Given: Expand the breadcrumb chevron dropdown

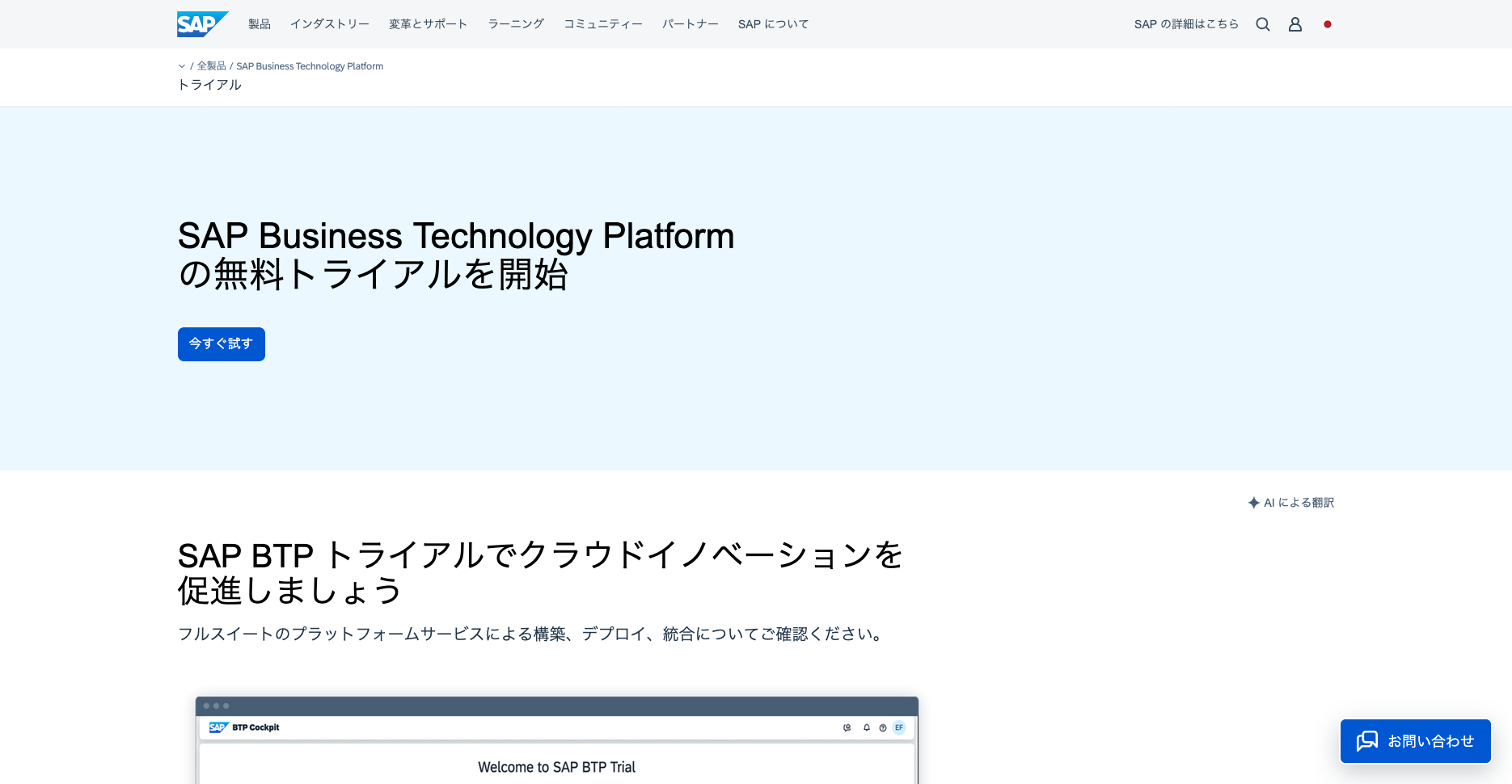Looking at the screenshot, I should (182, 66).
